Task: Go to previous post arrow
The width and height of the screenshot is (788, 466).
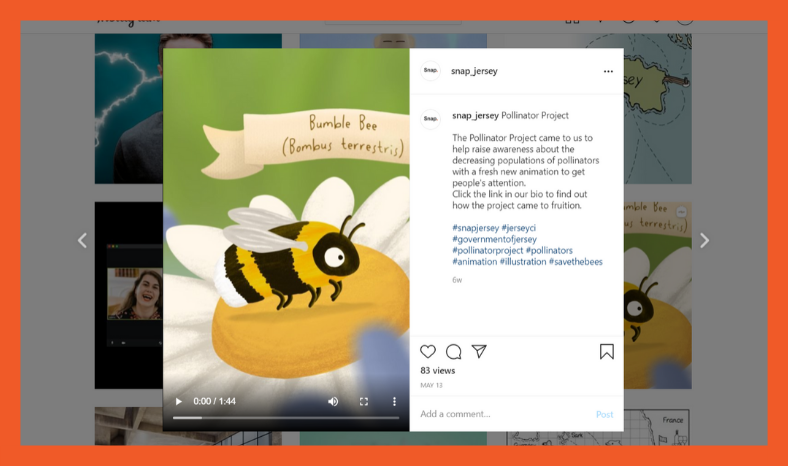Action: pos(82,240)
